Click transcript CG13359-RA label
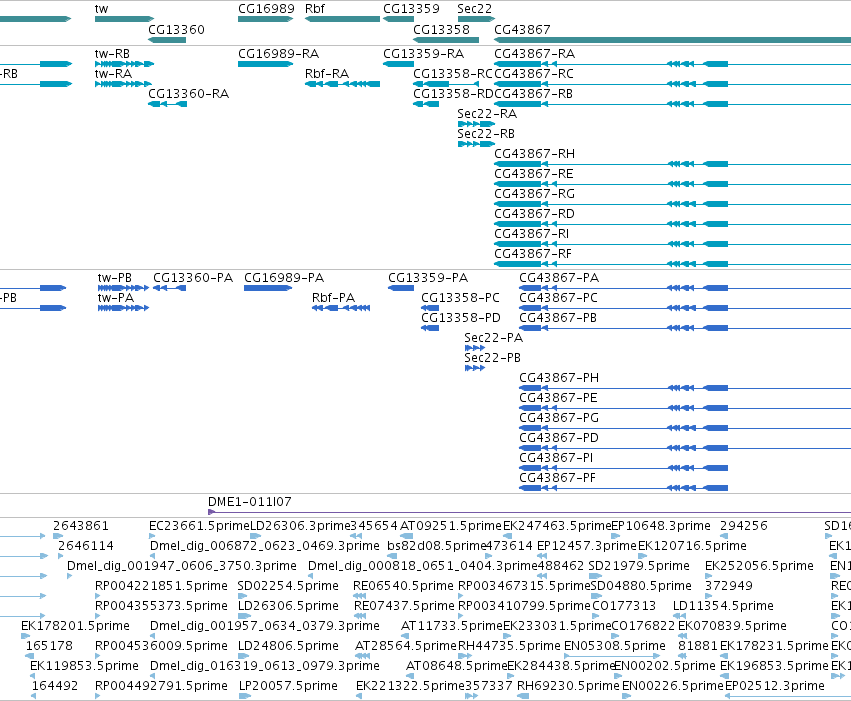This screenshot has width=851, height=701. point(423,54)
